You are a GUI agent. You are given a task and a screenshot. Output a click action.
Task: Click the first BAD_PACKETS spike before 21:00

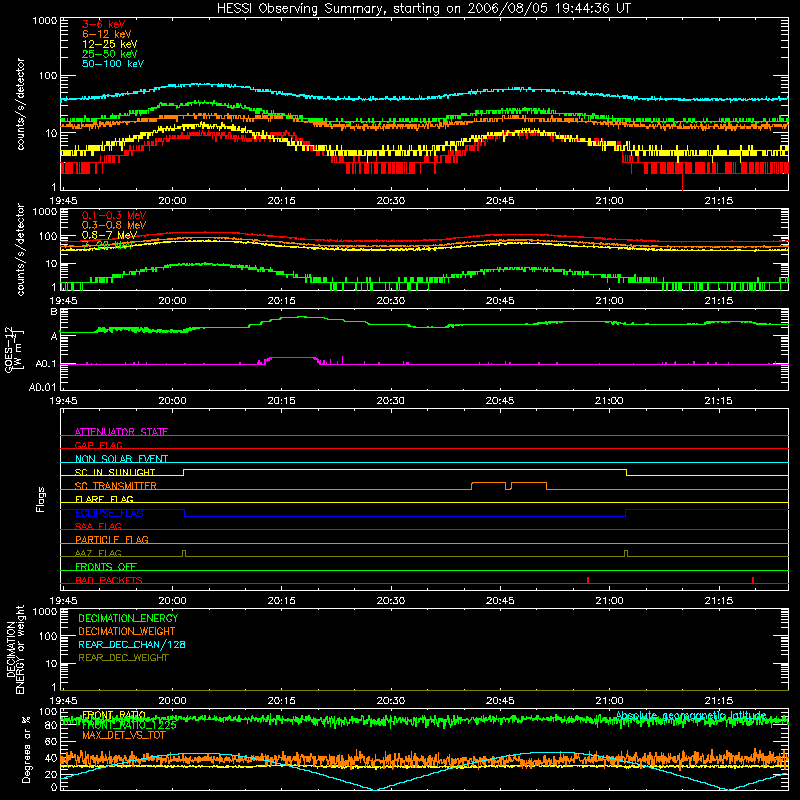[x=588, y=580]
